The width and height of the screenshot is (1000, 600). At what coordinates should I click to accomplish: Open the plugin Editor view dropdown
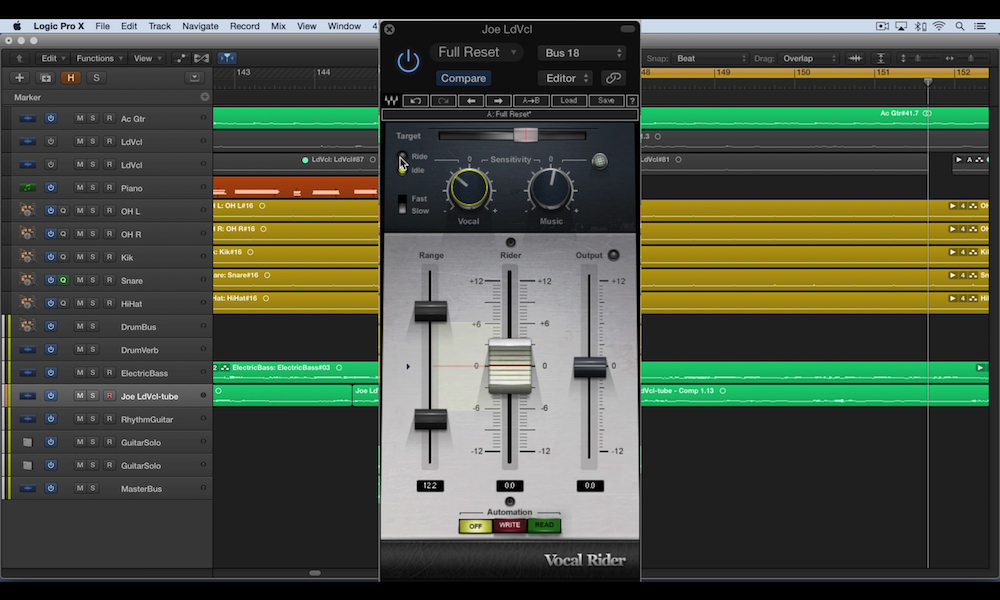coord(566,78)
